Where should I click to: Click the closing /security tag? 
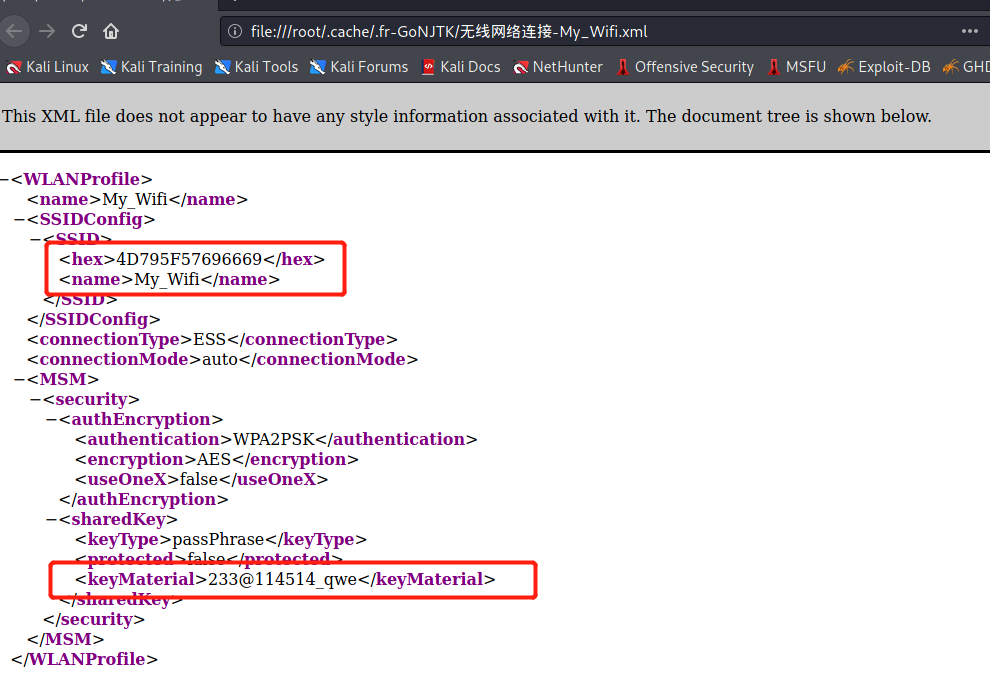pyautogui.click(x=93, y=619)
